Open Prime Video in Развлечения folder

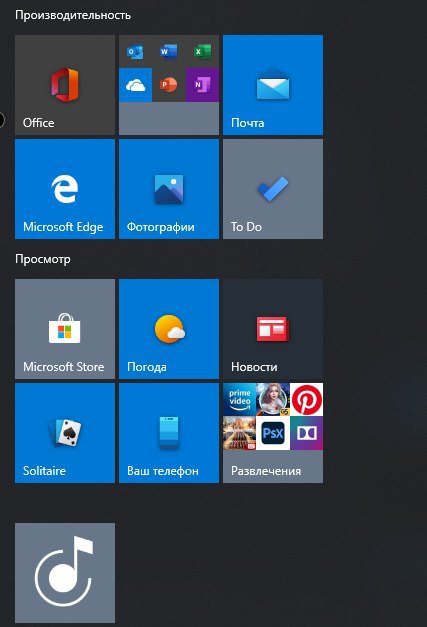tap(239, 399)
